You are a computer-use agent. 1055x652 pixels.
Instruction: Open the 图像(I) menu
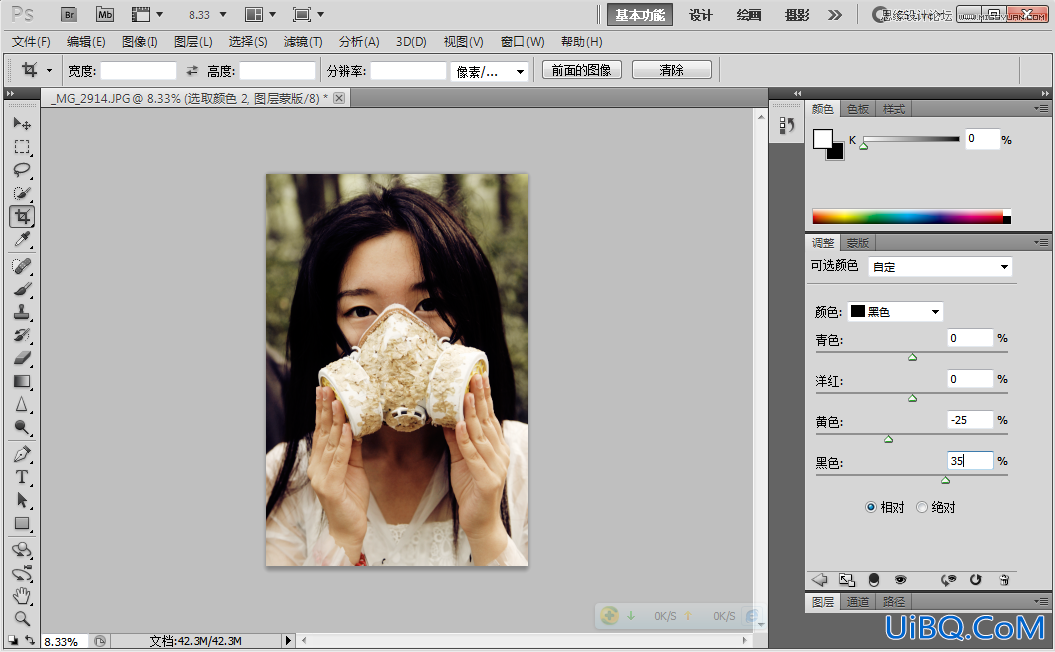(140, 42)
